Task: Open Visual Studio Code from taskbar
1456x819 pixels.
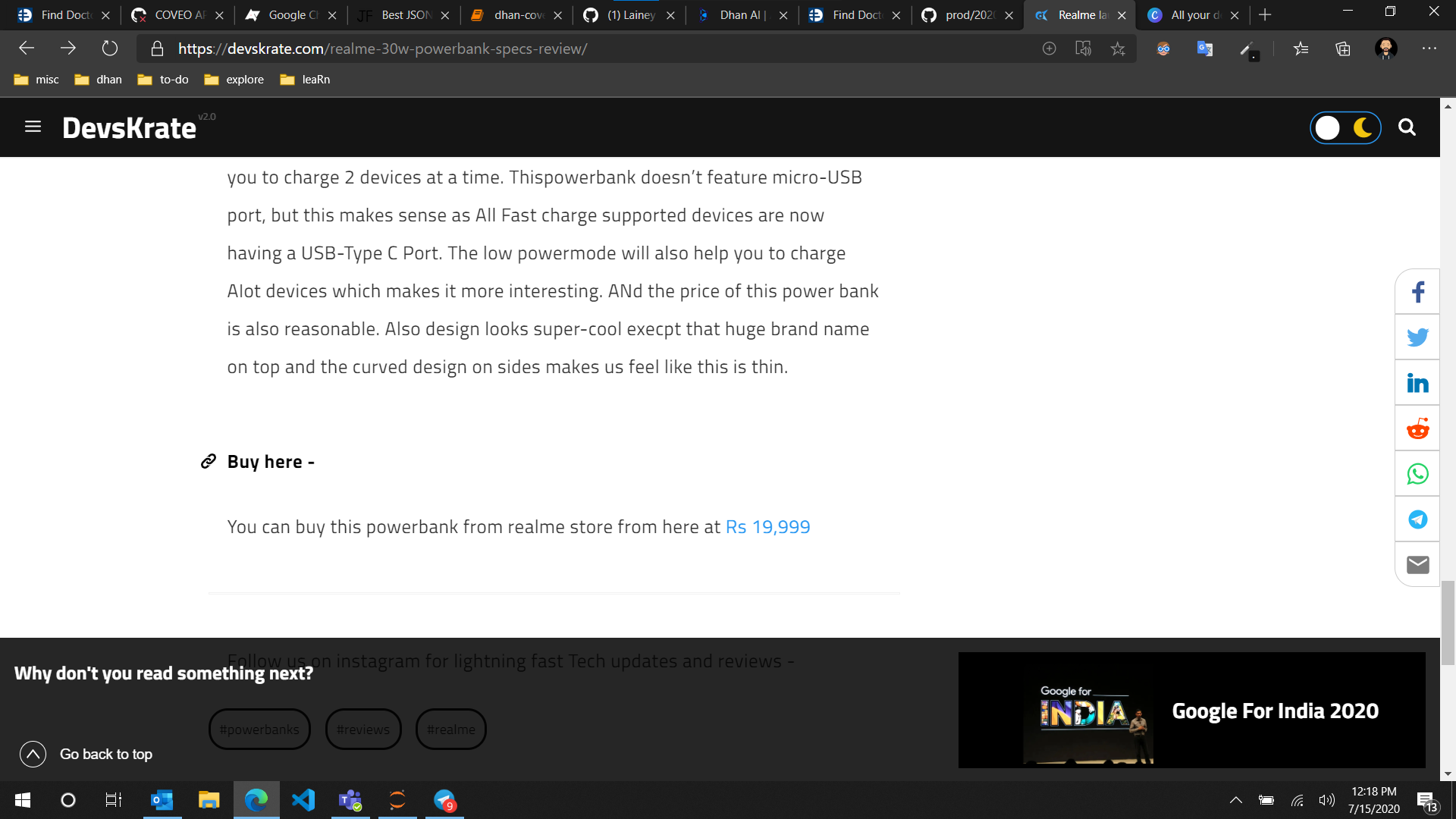Action: coord(303,800)
